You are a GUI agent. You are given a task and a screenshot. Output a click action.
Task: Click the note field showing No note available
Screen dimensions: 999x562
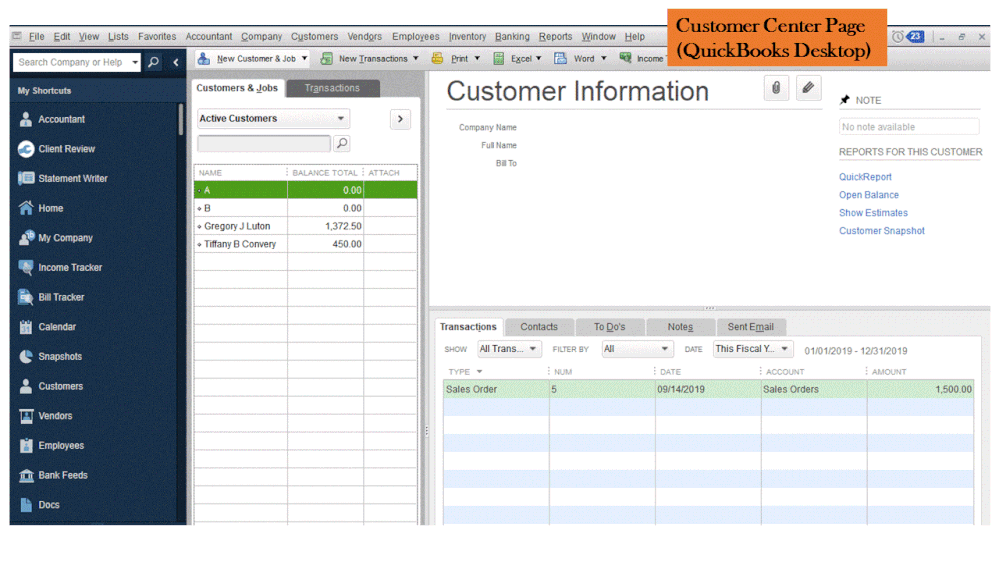click(909, 127)
